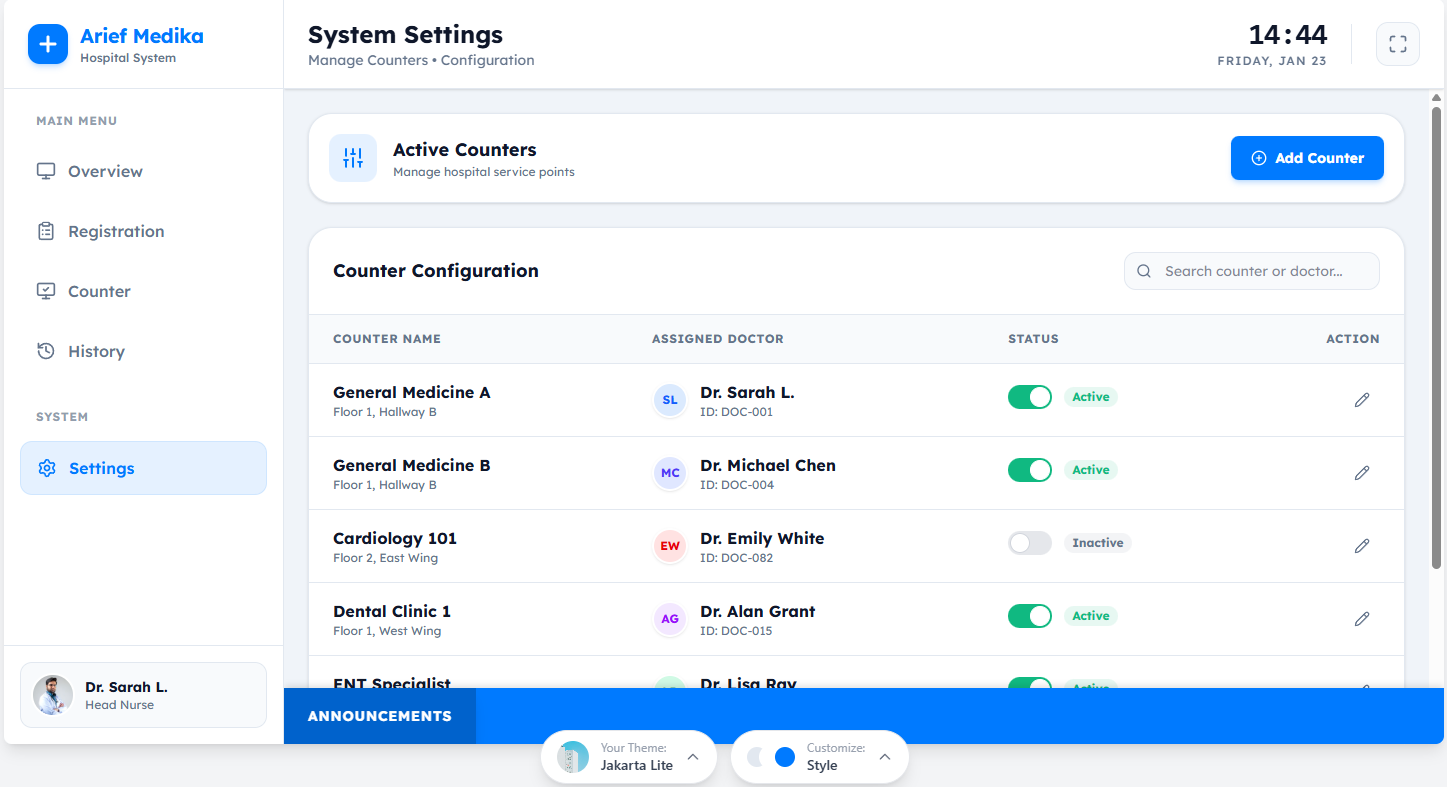Click the Add Counter button
The height and width of the screenshot is (787, 1447).
[1306, 158]
